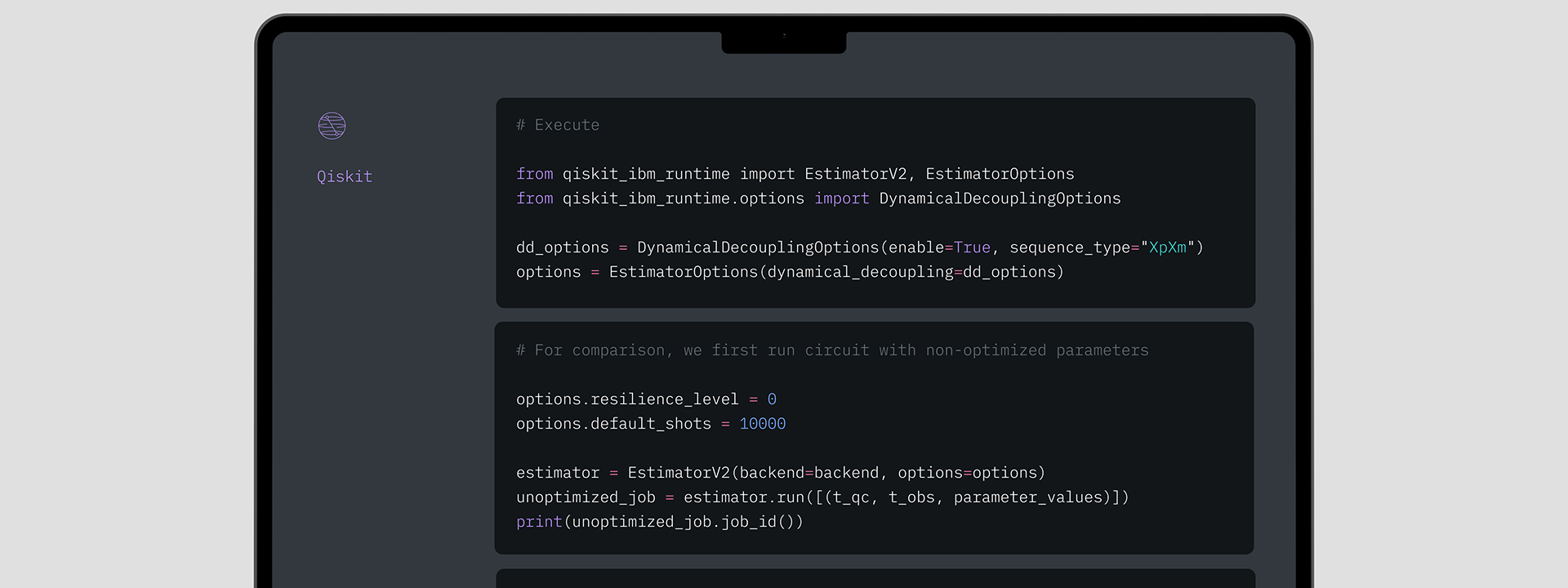Click the "XpXm" sequence type string
The height and width of the screenshot is (588, 1568).
(x=1167, y=247)
